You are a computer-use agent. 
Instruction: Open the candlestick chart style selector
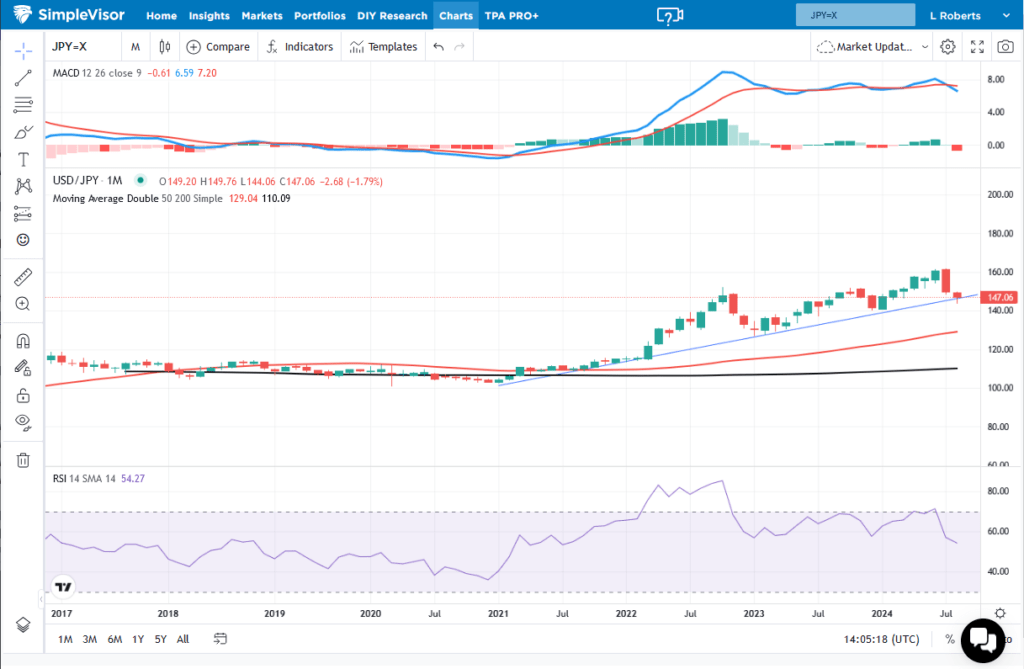164,46
